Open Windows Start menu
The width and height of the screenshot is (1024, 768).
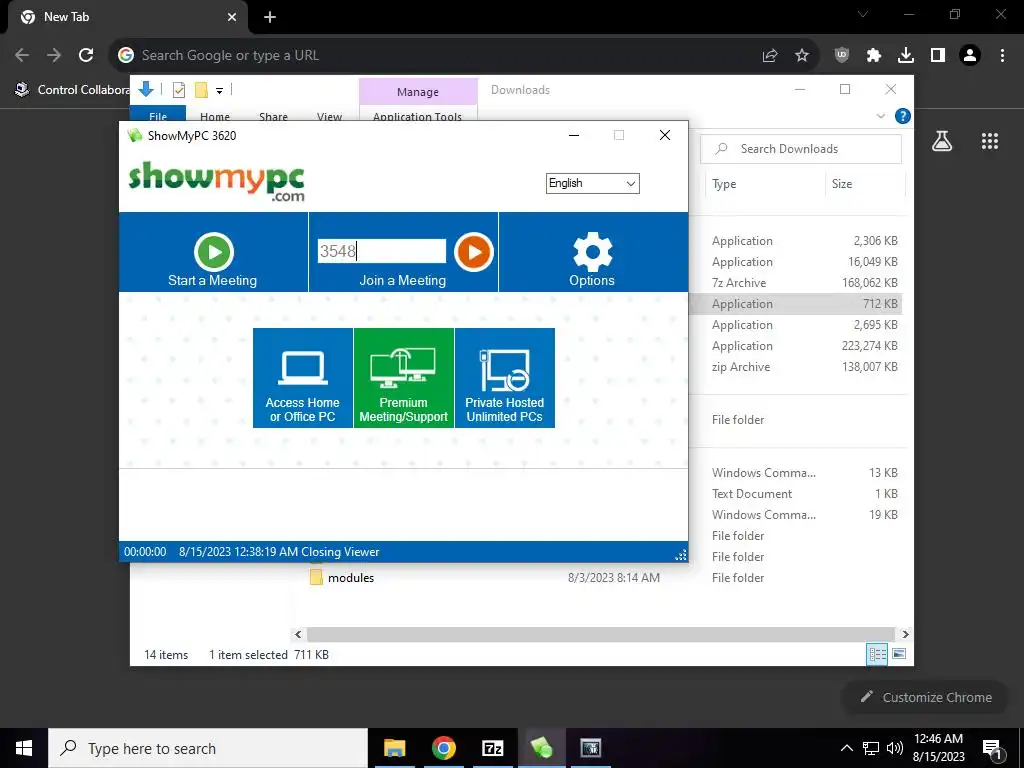(24, 748)
